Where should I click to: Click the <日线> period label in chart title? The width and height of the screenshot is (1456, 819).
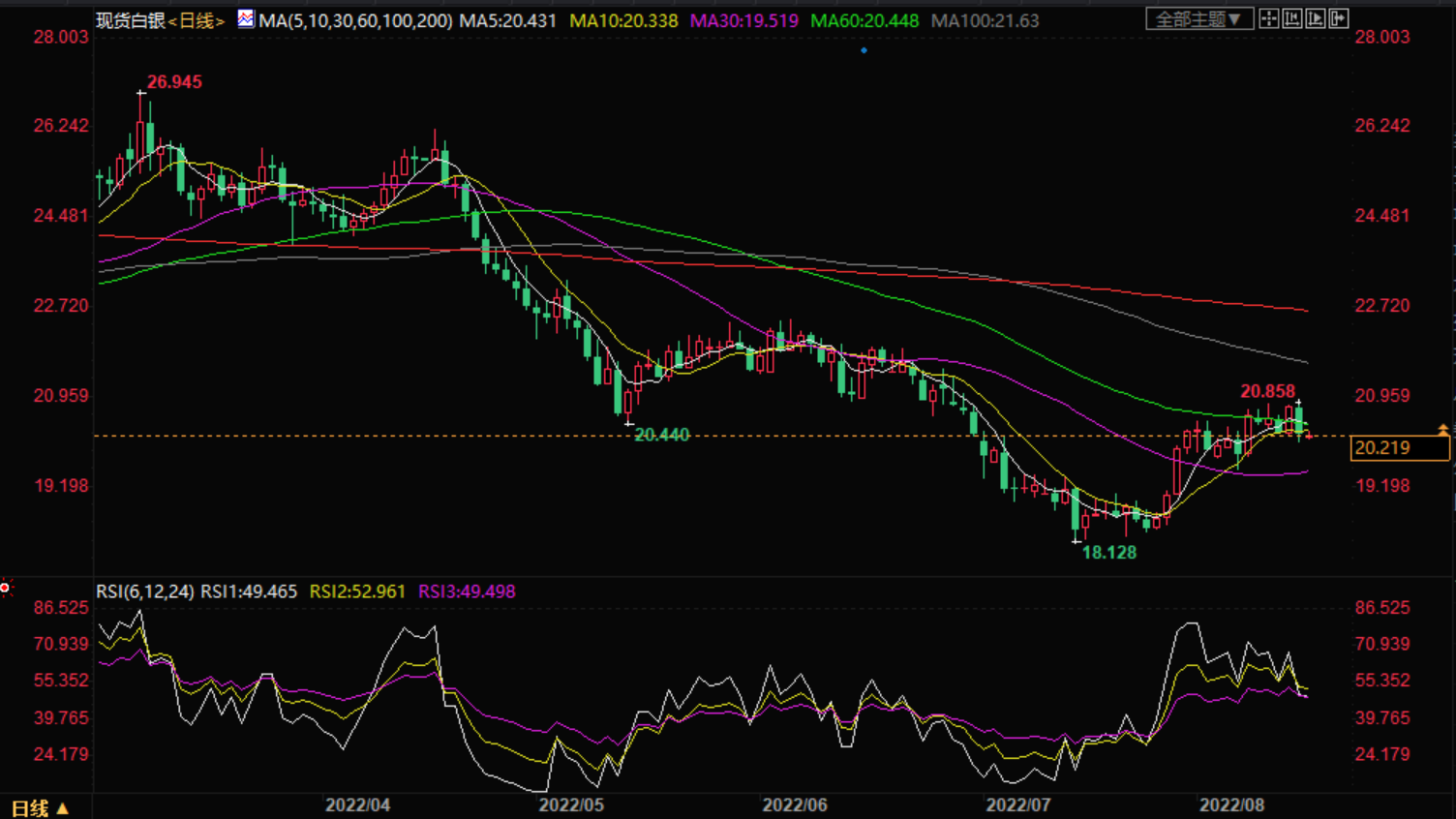[197, 20]
